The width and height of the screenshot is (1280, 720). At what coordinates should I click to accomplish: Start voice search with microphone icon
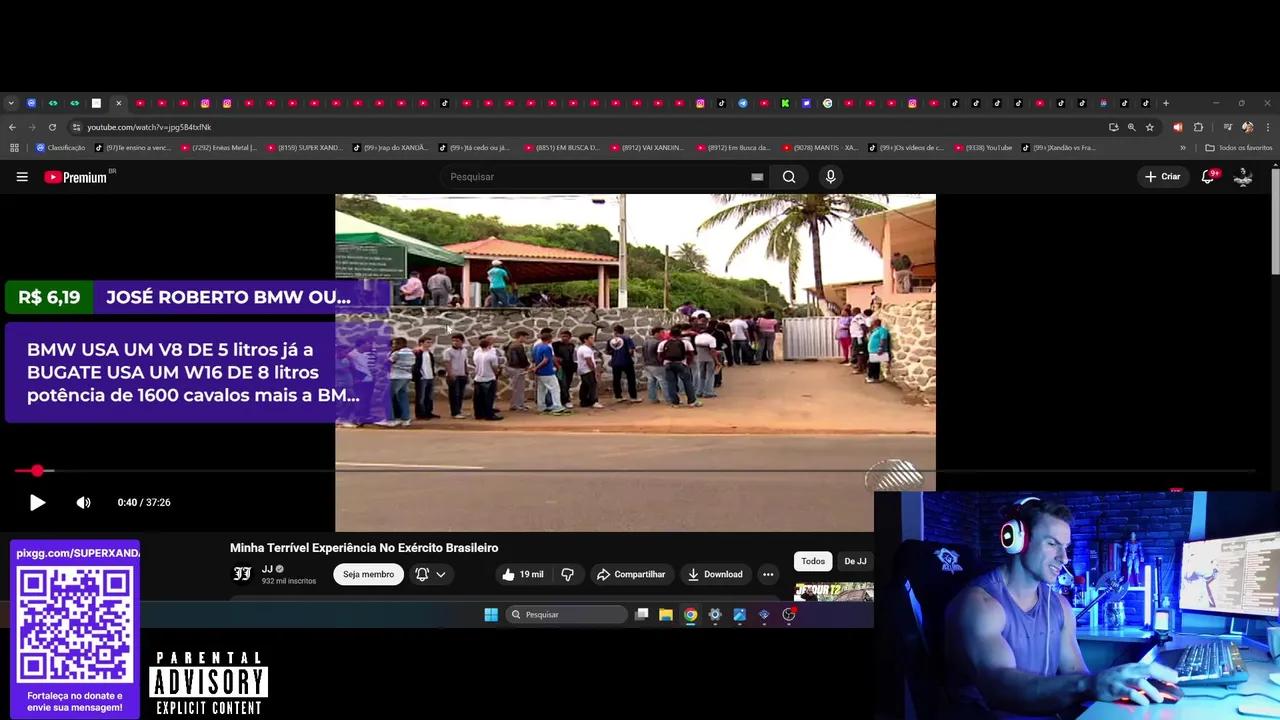[830, 177]
